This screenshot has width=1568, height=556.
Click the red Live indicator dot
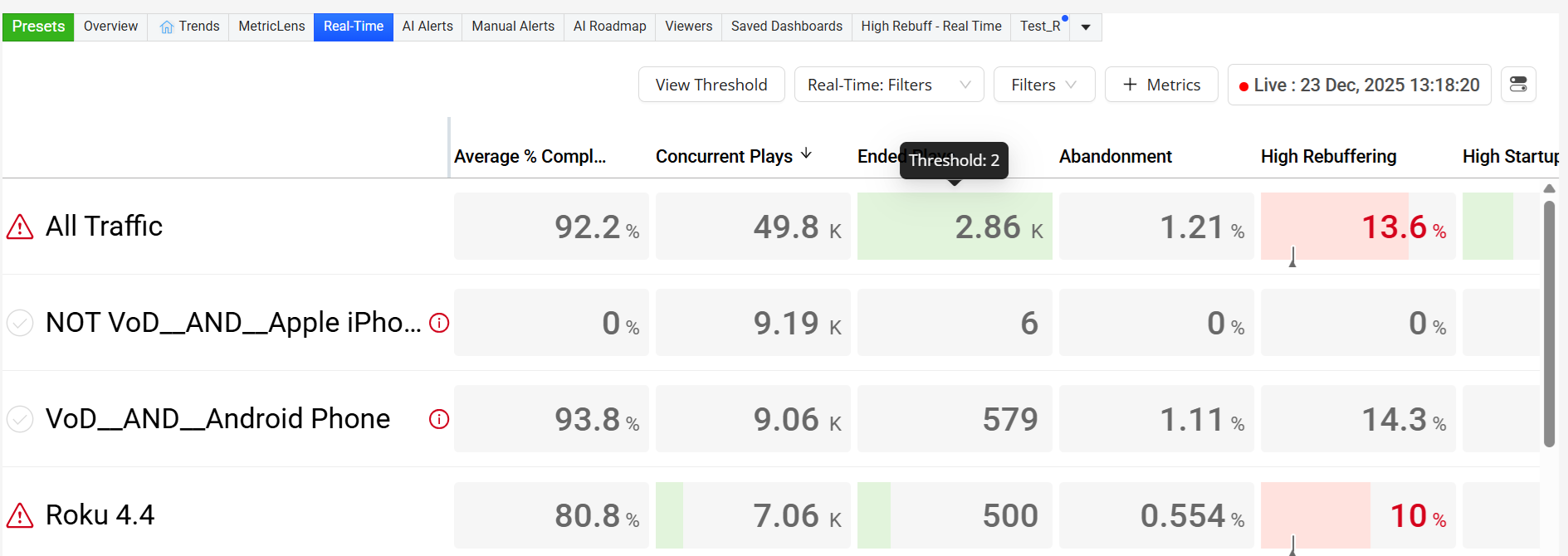[x=1243, y=86]
